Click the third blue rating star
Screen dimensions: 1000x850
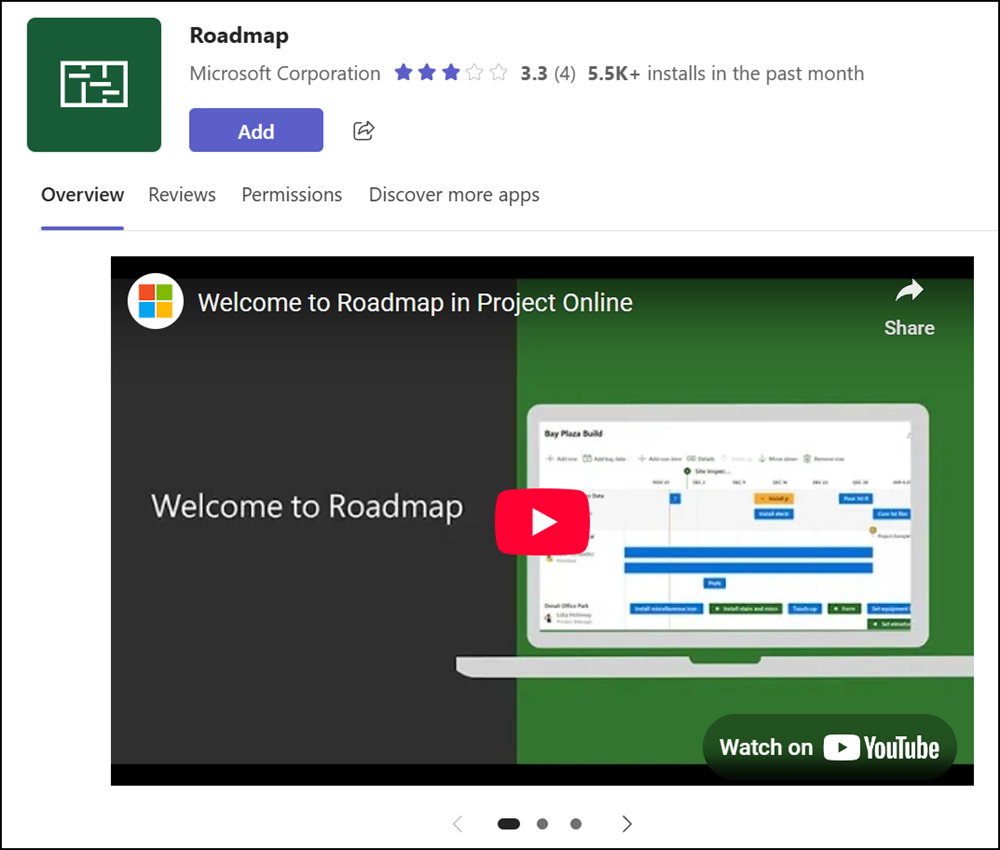(x=451, y=72)
